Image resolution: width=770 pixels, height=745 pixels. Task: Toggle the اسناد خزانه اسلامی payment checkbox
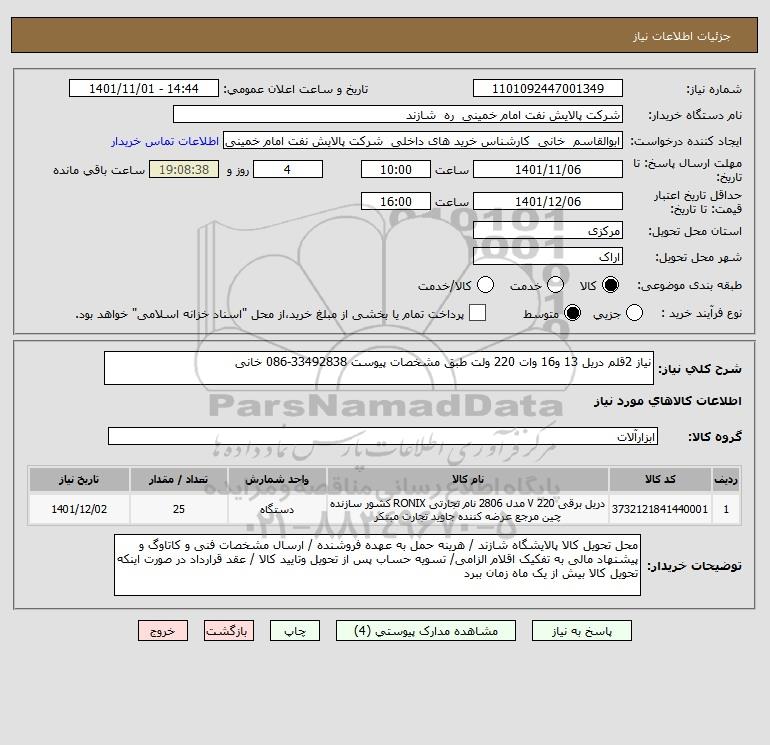(477, 313)
